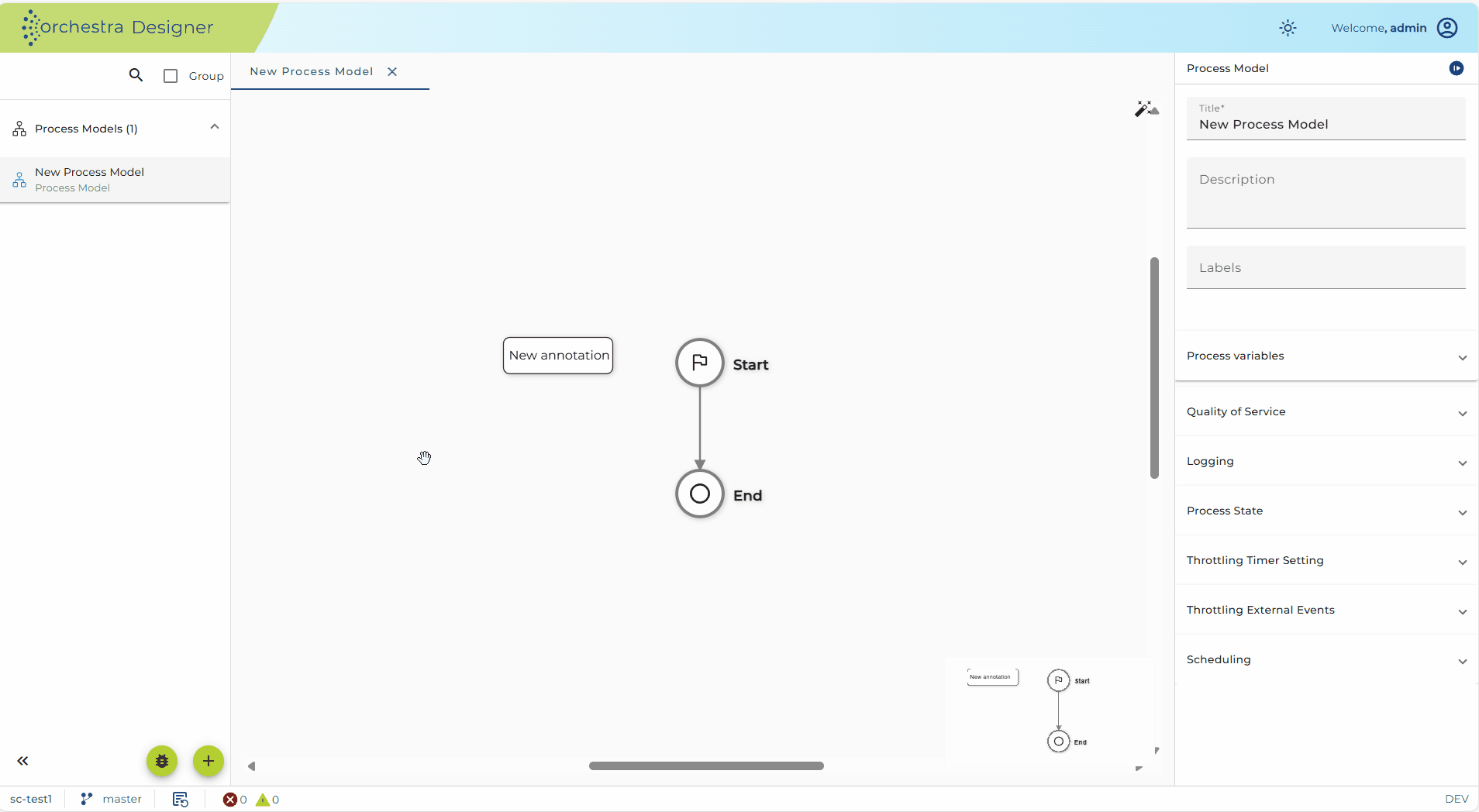1479x812 pixels.
Task: Open the admin user profile icon
Action: tap(1447, 28)
